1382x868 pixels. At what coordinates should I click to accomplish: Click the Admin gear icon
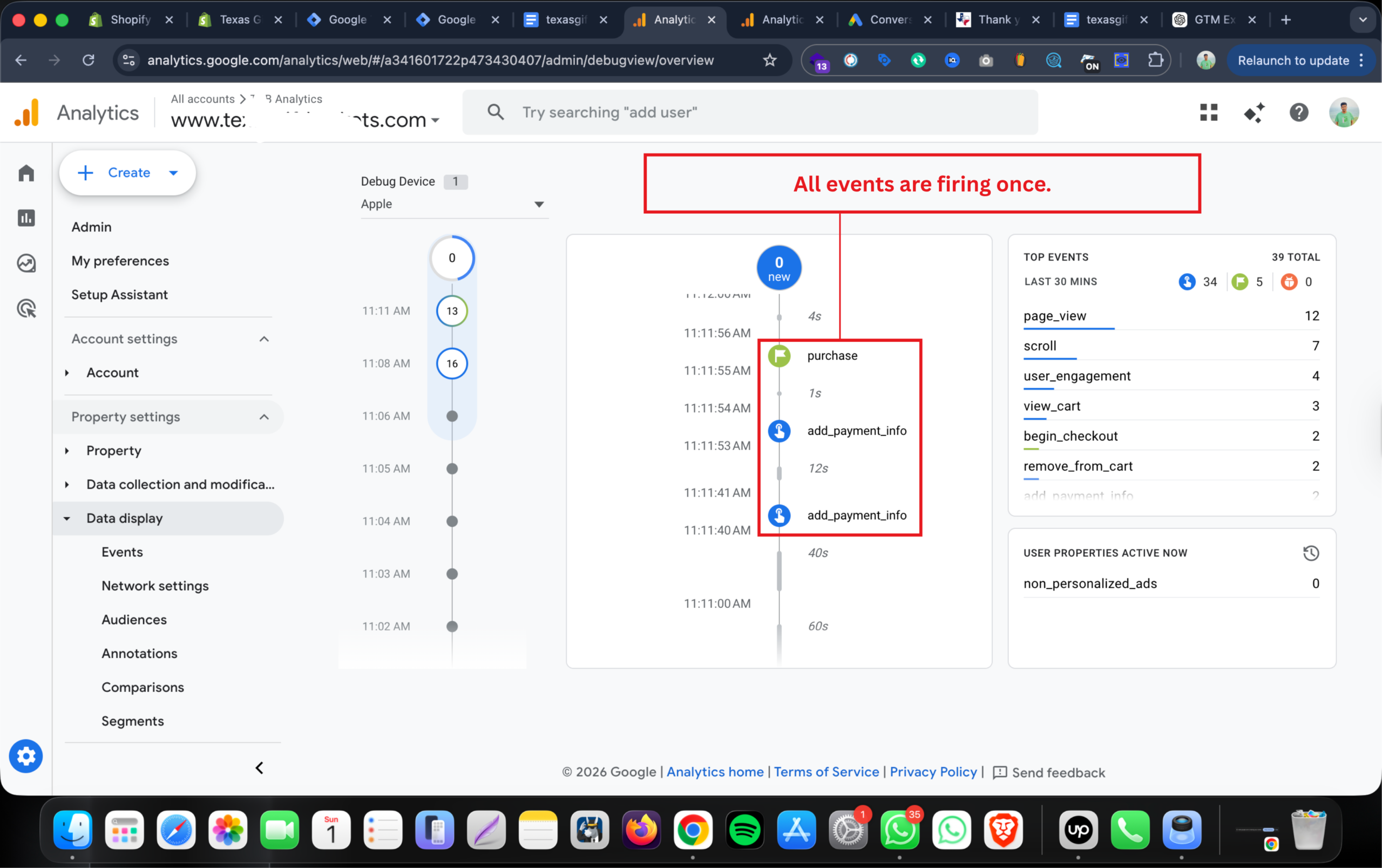tap(26, 756)
